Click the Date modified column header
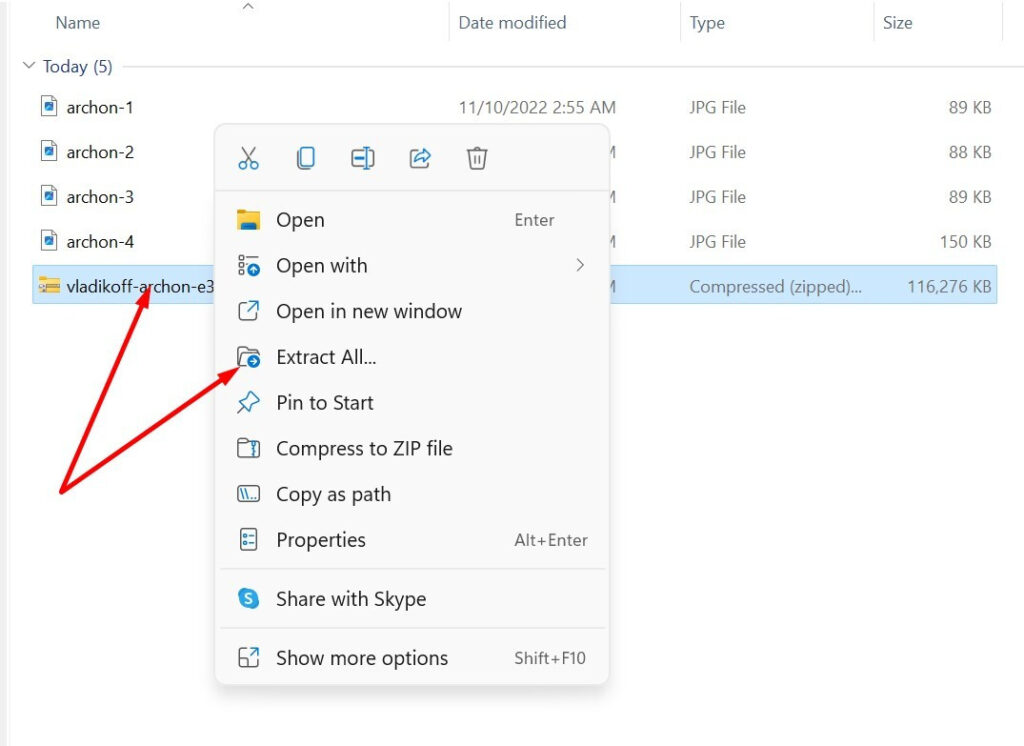Viewport: 1024px width, 746px height. (512, 22)
